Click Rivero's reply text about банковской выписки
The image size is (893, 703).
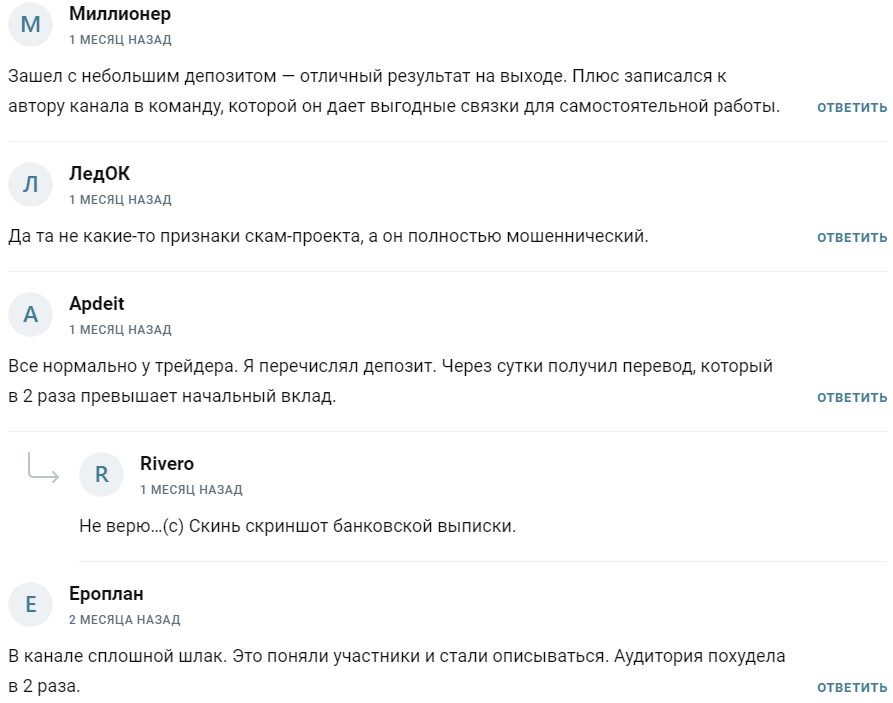pos(297,525)
